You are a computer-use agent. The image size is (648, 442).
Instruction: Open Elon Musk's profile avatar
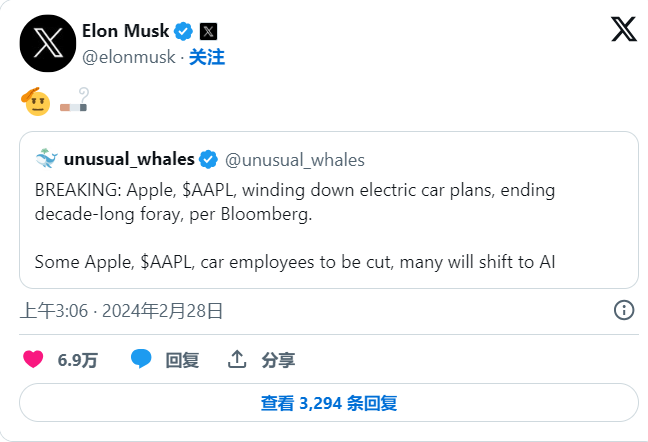[47, 44]
